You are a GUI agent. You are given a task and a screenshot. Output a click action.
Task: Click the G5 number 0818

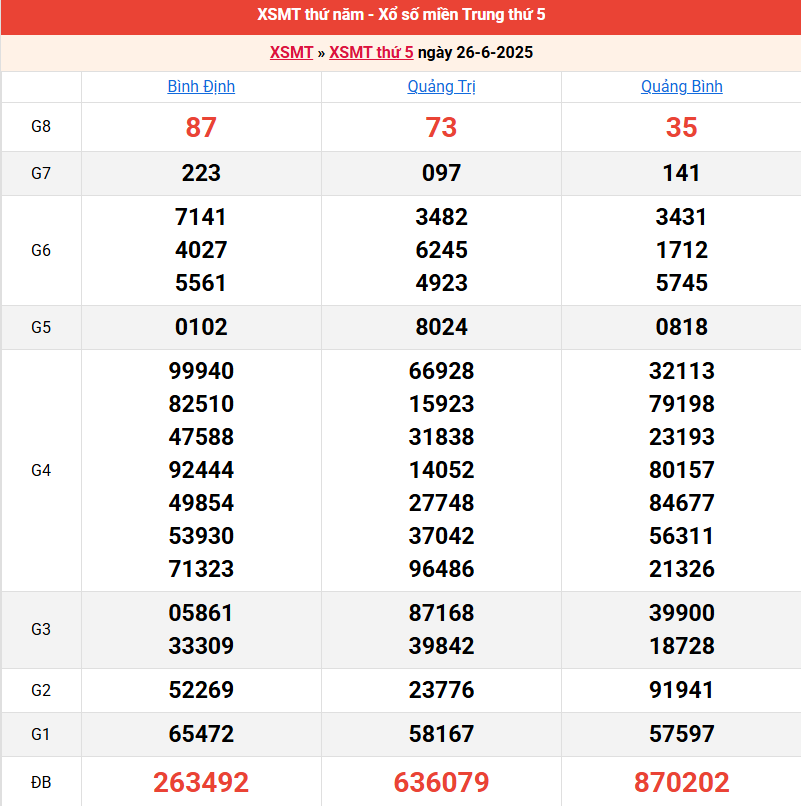pos(681,327)
